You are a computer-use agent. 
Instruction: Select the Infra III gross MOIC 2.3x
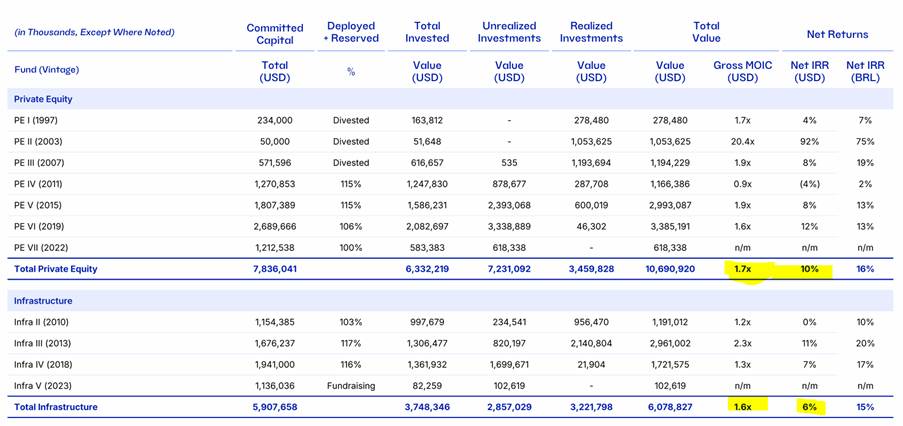[x=742, y=344]
